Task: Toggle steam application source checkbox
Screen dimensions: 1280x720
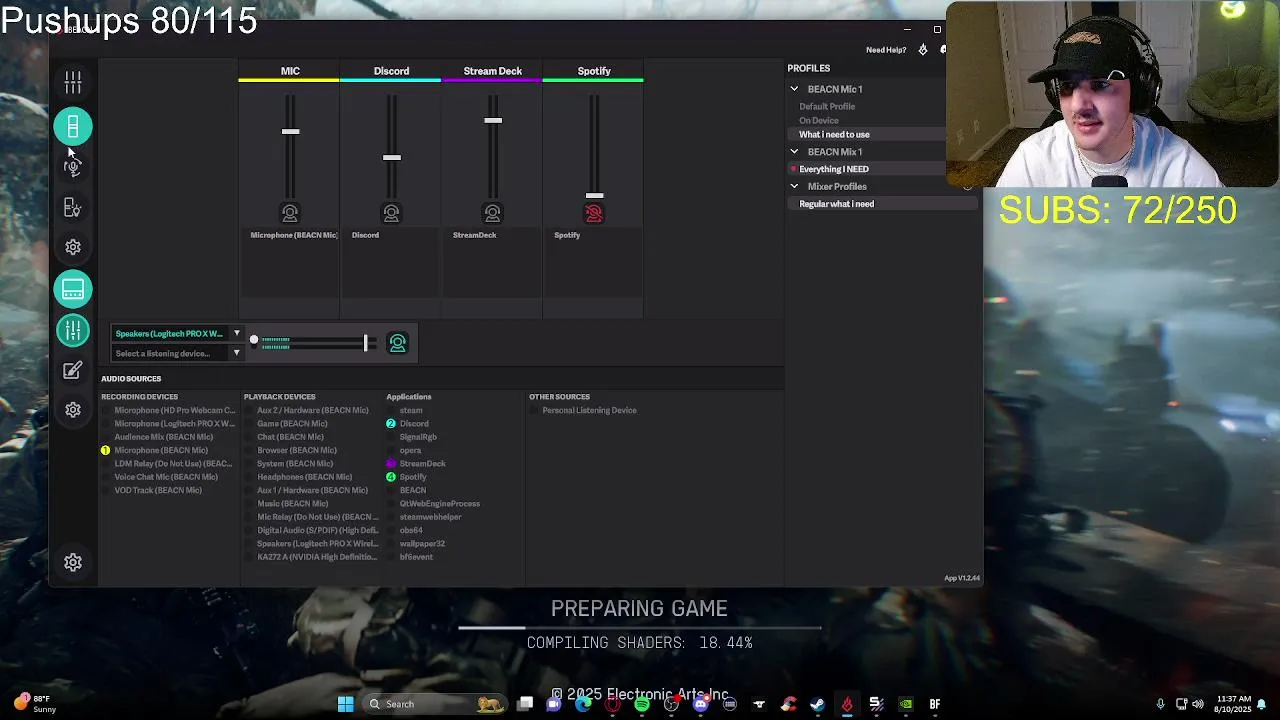Action: coord(391,410)
